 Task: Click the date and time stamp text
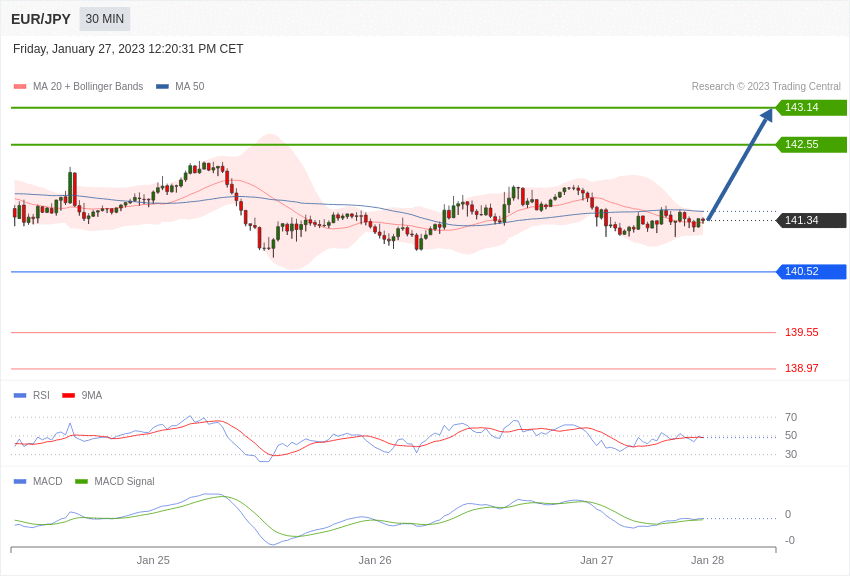128,49
